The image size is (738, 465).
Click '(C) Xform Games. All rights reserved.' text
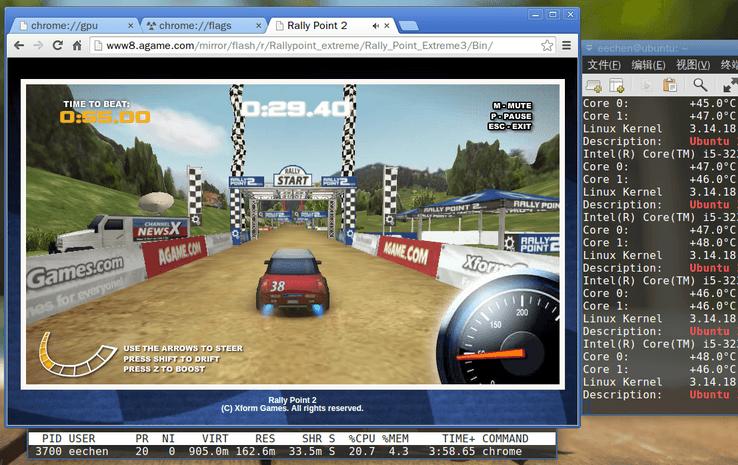tap(292, 408)
